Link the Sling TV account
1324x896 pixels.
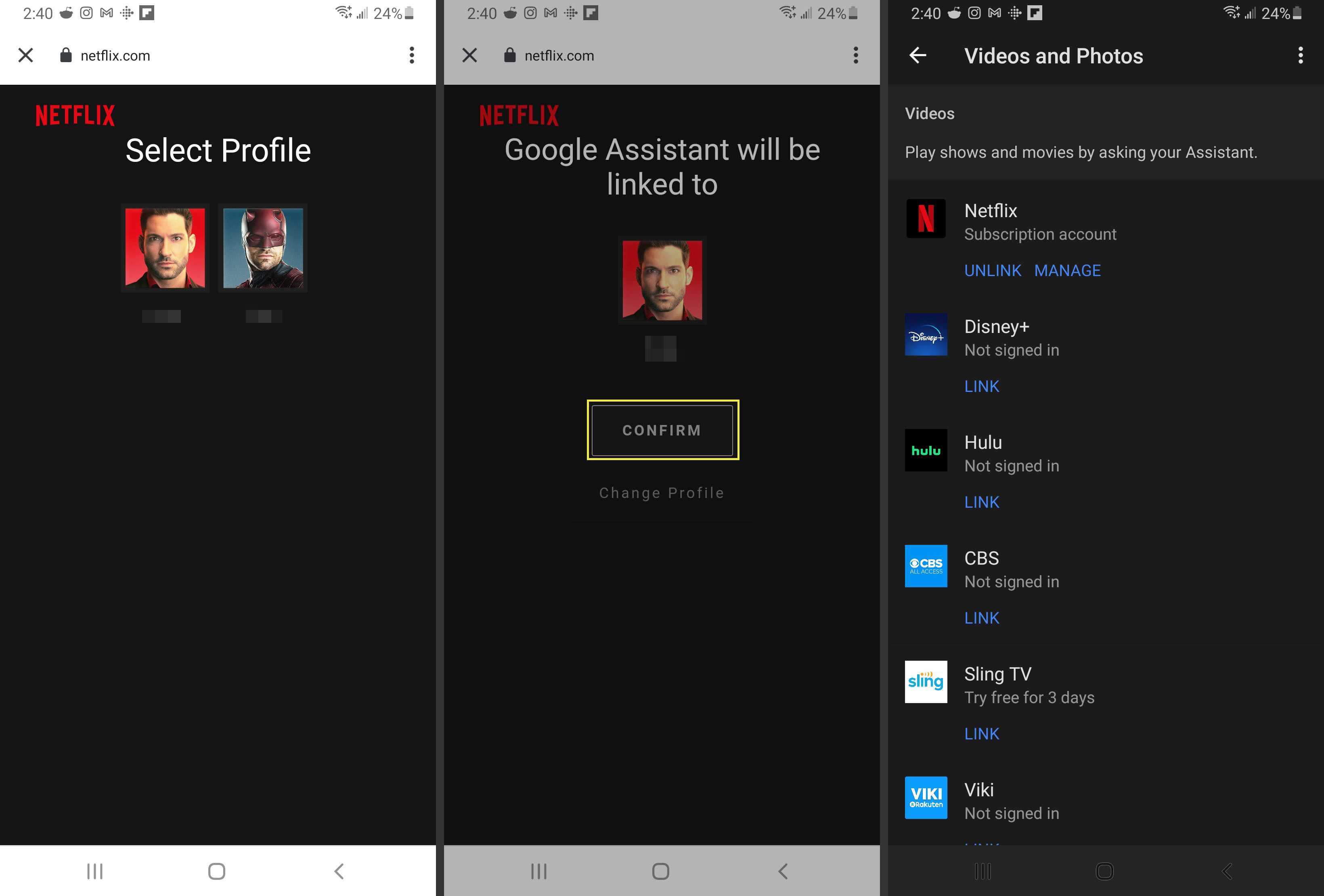[x=982, y=734]
